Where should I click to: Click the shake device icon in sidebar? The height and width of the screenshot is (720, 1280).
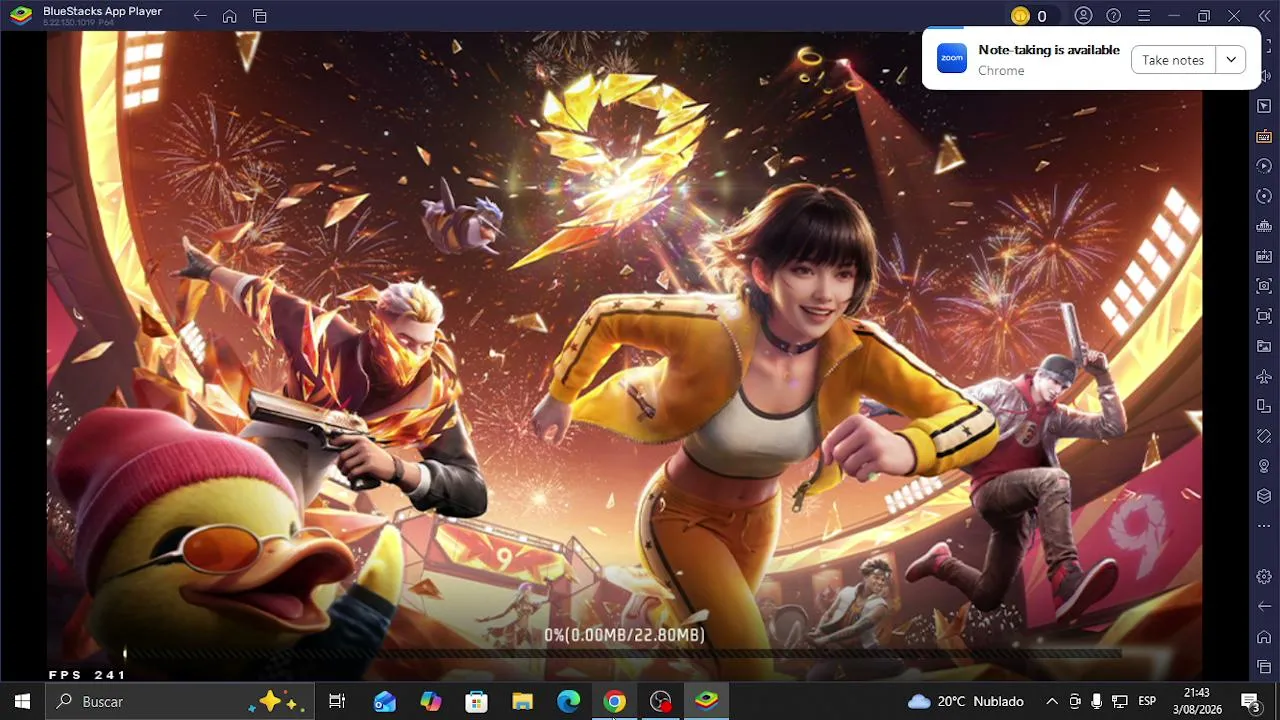point(1264,436)
